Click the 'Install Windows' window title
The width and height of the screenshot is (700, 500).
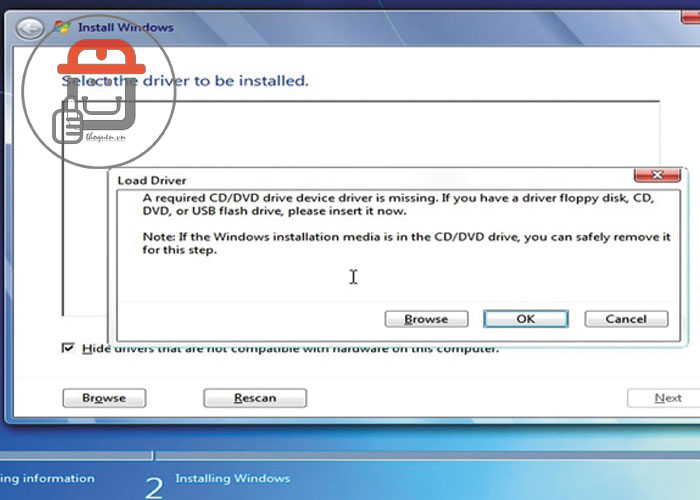[x=125, y=27]
